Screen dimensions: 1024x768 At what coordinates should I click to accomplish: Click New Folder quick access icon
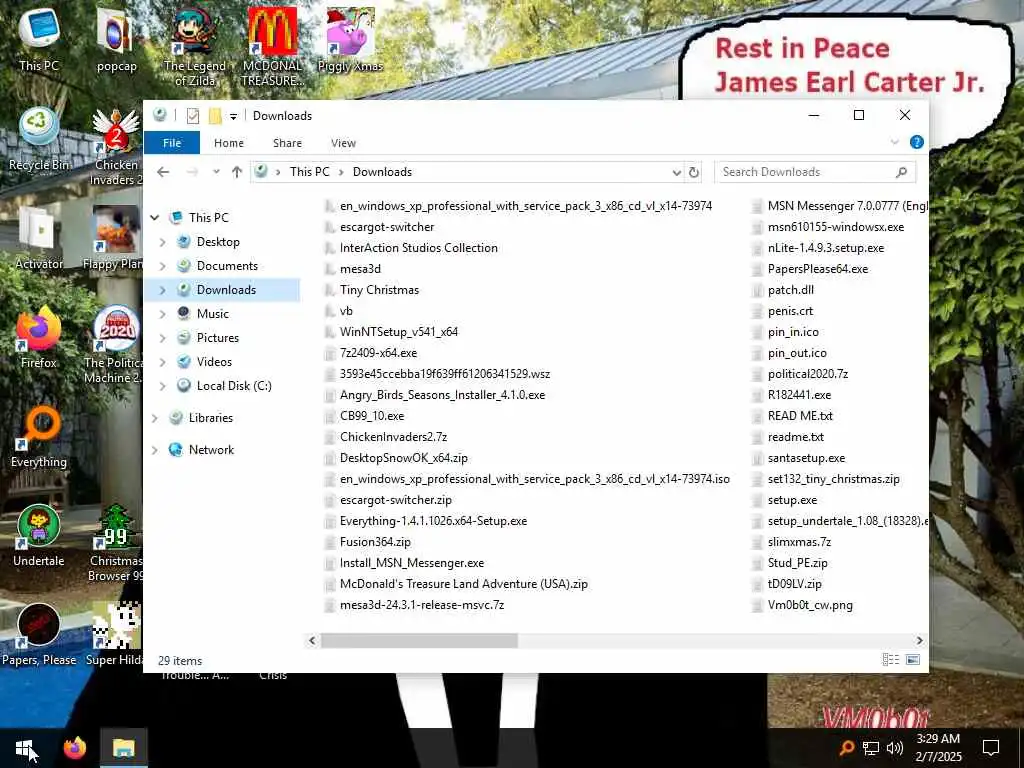215,116
